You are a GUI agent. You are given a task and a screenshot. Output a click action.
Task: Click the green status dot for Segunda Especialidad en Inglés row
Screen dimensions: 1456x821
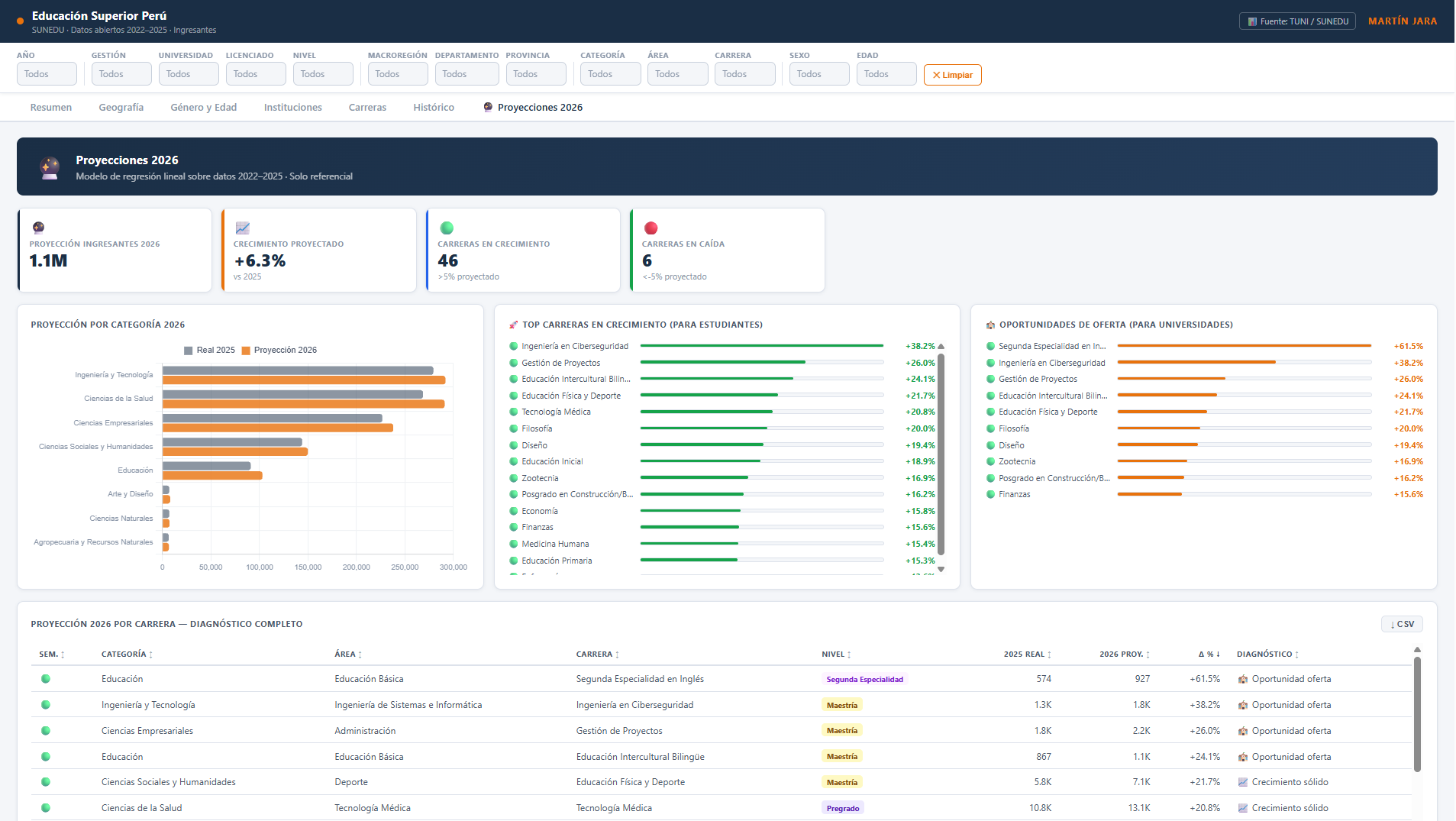pyautogui.click(x=46, y=679)
